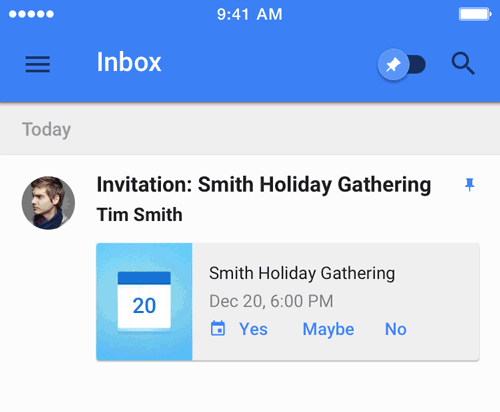Open the hamburger navigation menu

(38, 64)
